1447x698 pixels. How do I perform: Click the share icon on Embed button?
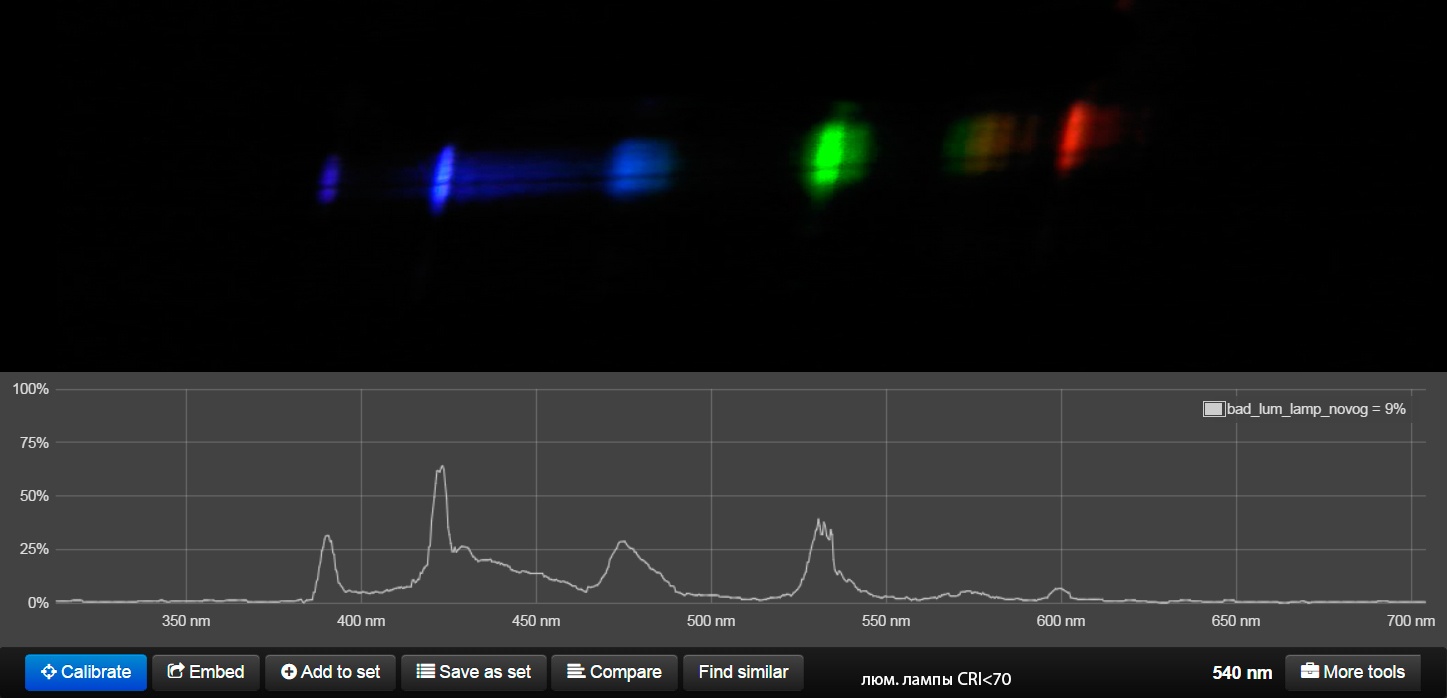175,672
